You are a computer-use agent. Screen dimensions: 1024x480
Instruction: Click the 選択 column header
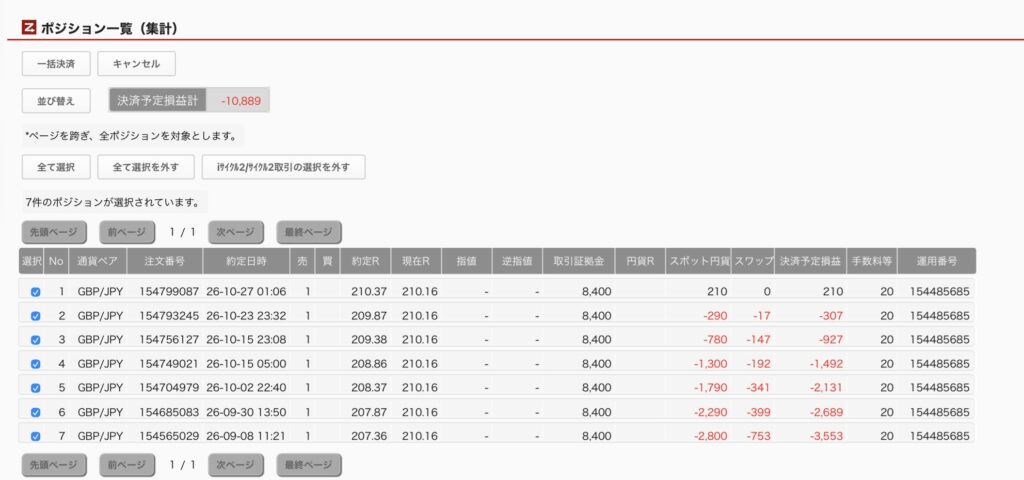pos(32,261)
